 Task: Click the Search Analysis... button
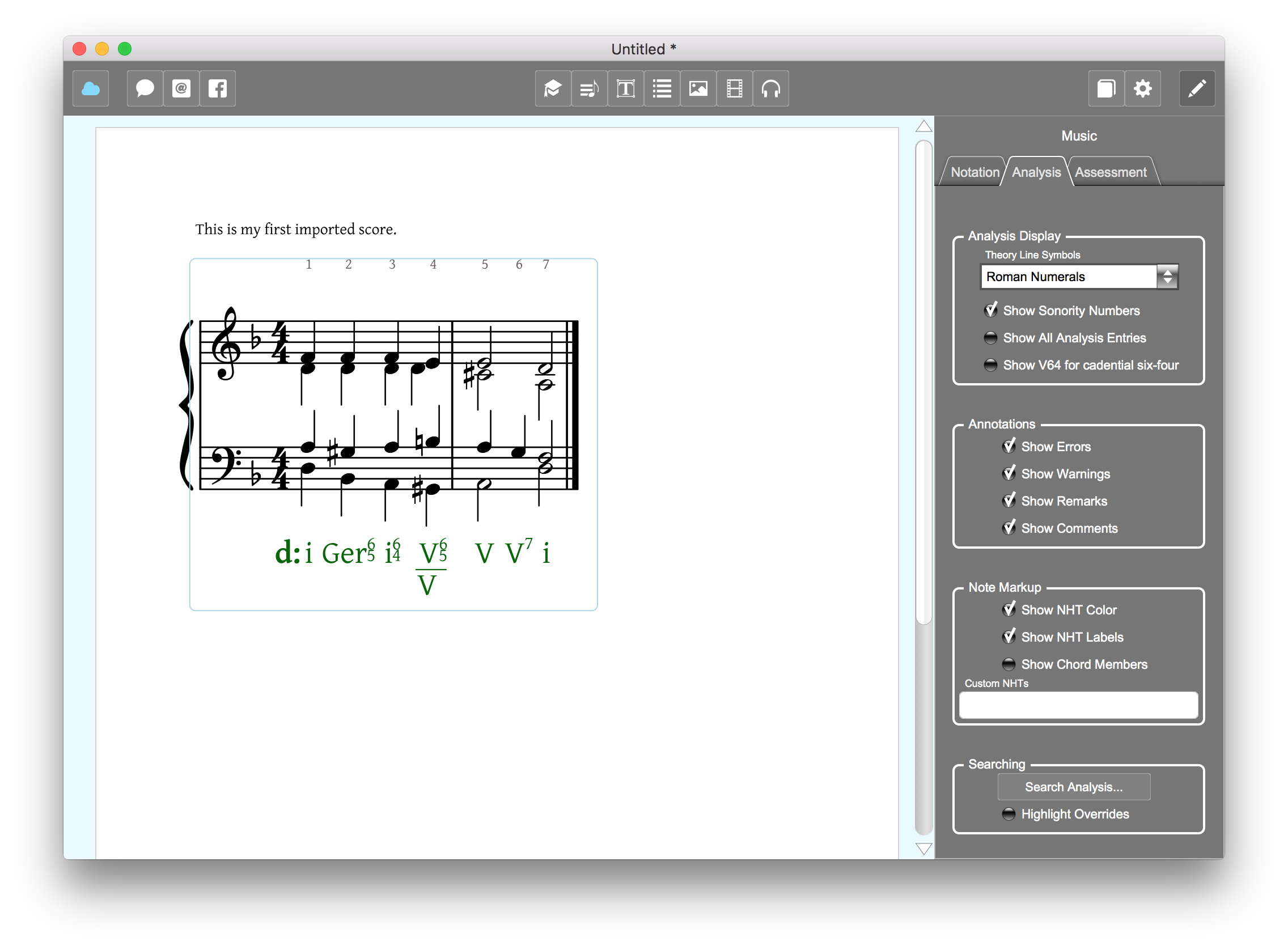point(1073,787)
